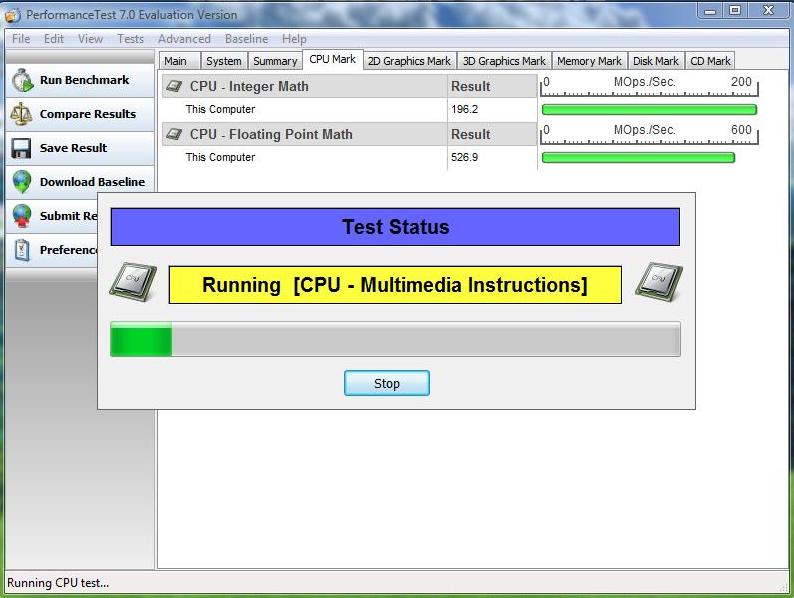This screenshot has height=598, width=794.
Task: Click the Compare Results scales icon
Action: click(21, 114)
